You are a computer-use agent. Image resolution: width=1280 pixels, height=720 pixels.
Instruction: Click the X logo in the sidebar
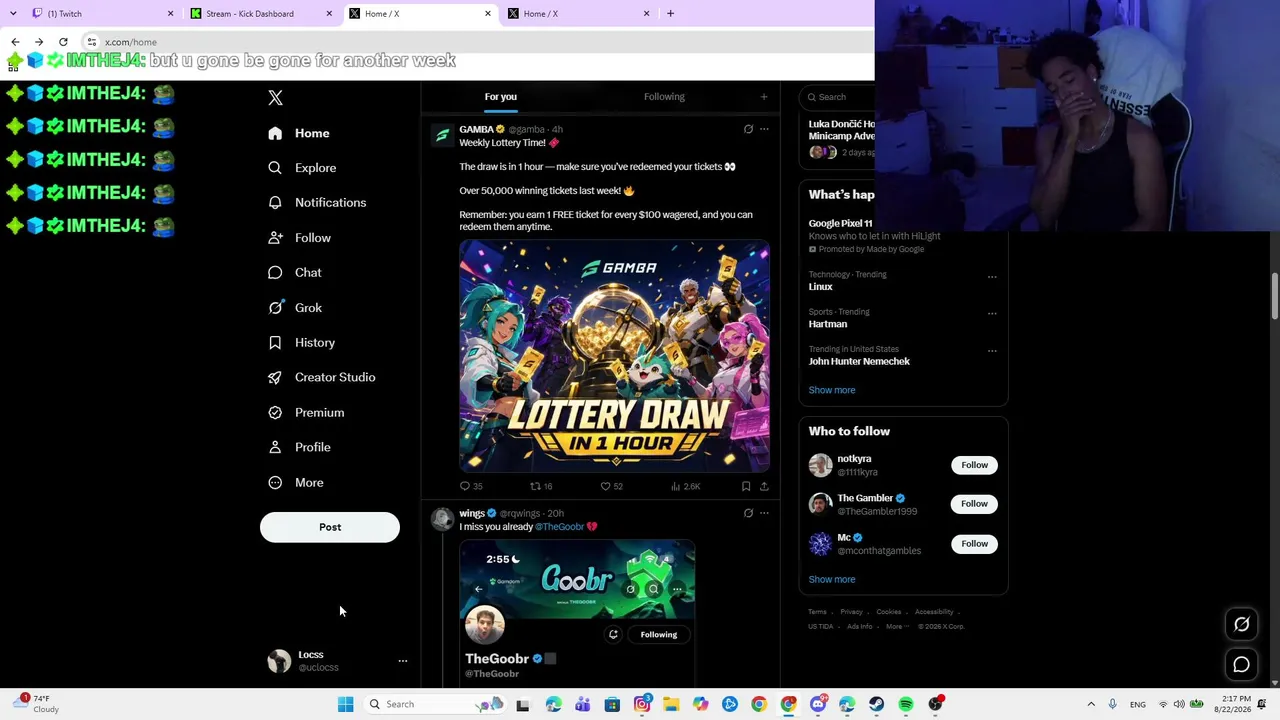coord(275,98)
